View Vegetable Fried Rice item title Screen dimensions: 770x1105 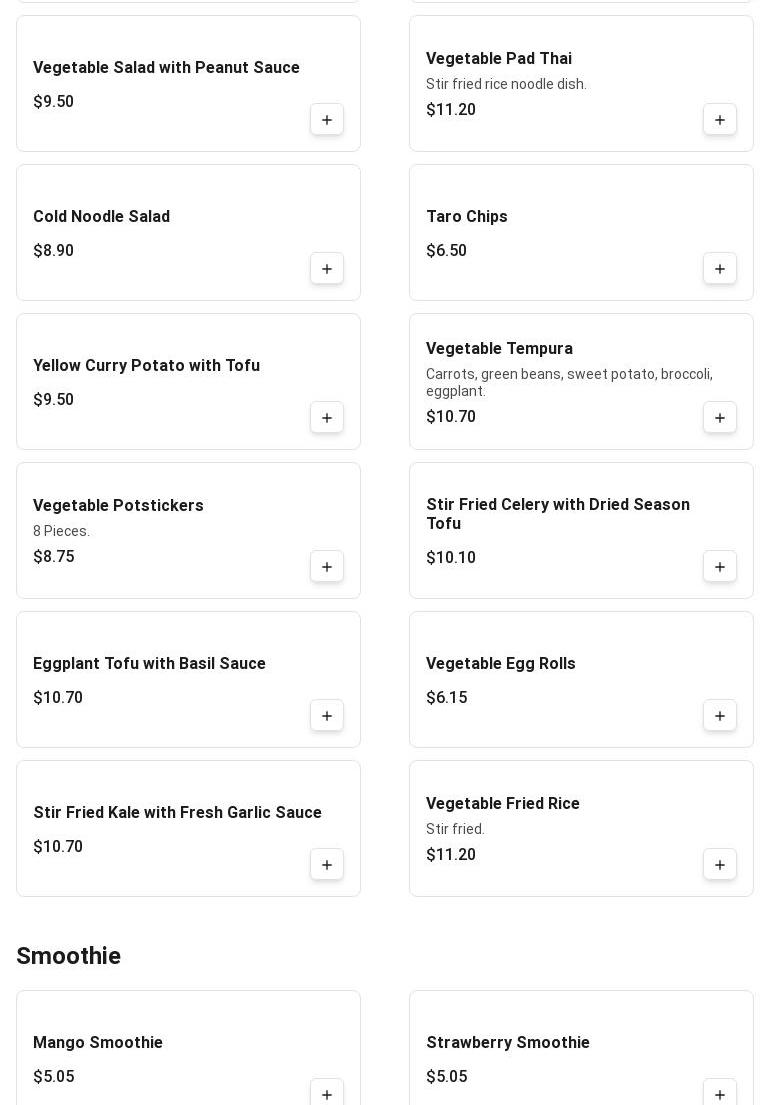[503, 804]
